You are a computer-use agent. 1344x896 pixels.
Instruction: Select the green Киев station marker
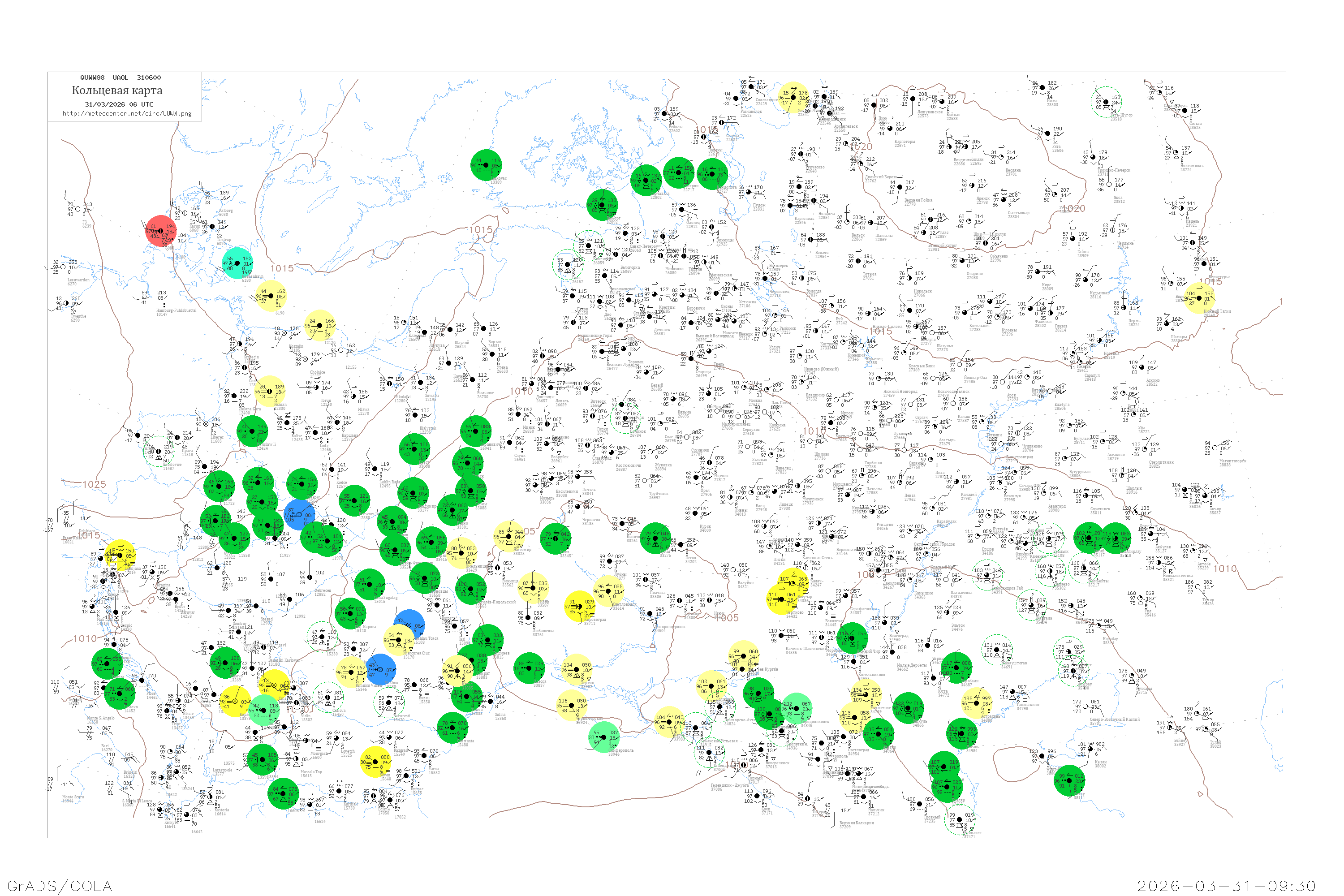pos(556,539)
